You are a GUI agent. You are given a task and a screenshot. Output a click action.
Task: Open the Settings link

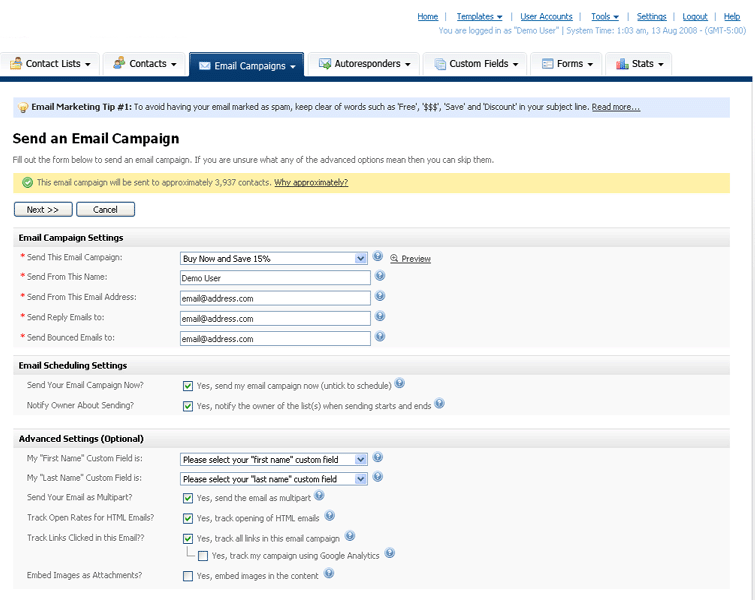[x=651, y=16]
